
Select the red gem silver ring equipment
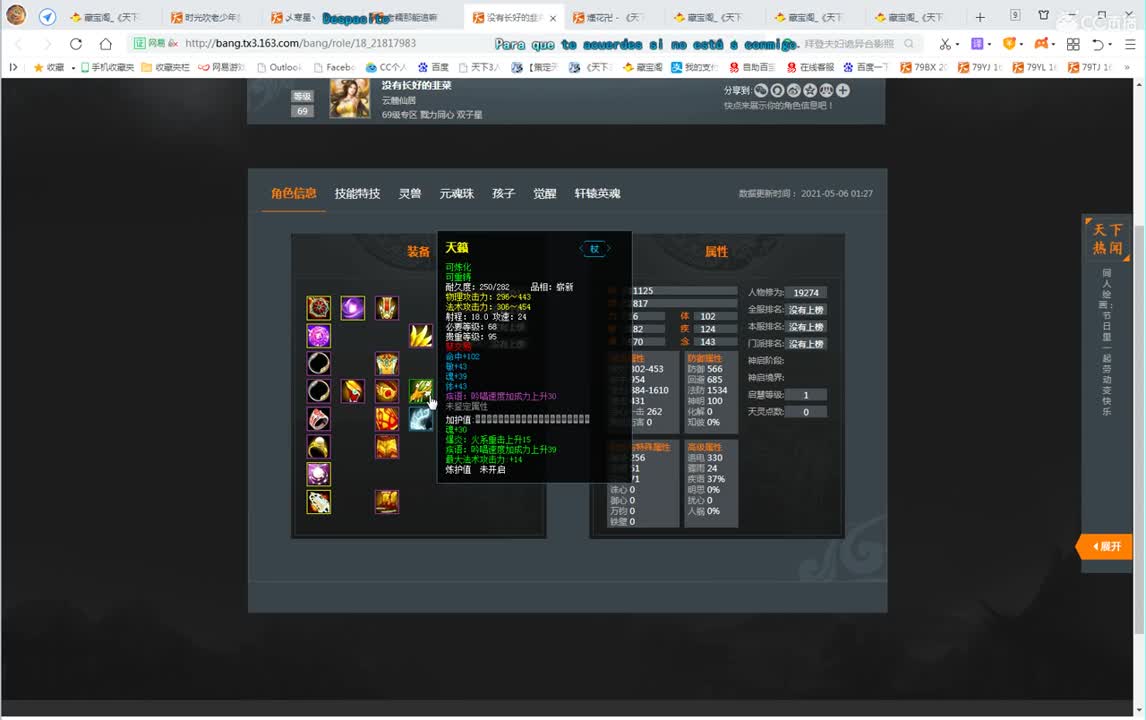pos(319,419)
